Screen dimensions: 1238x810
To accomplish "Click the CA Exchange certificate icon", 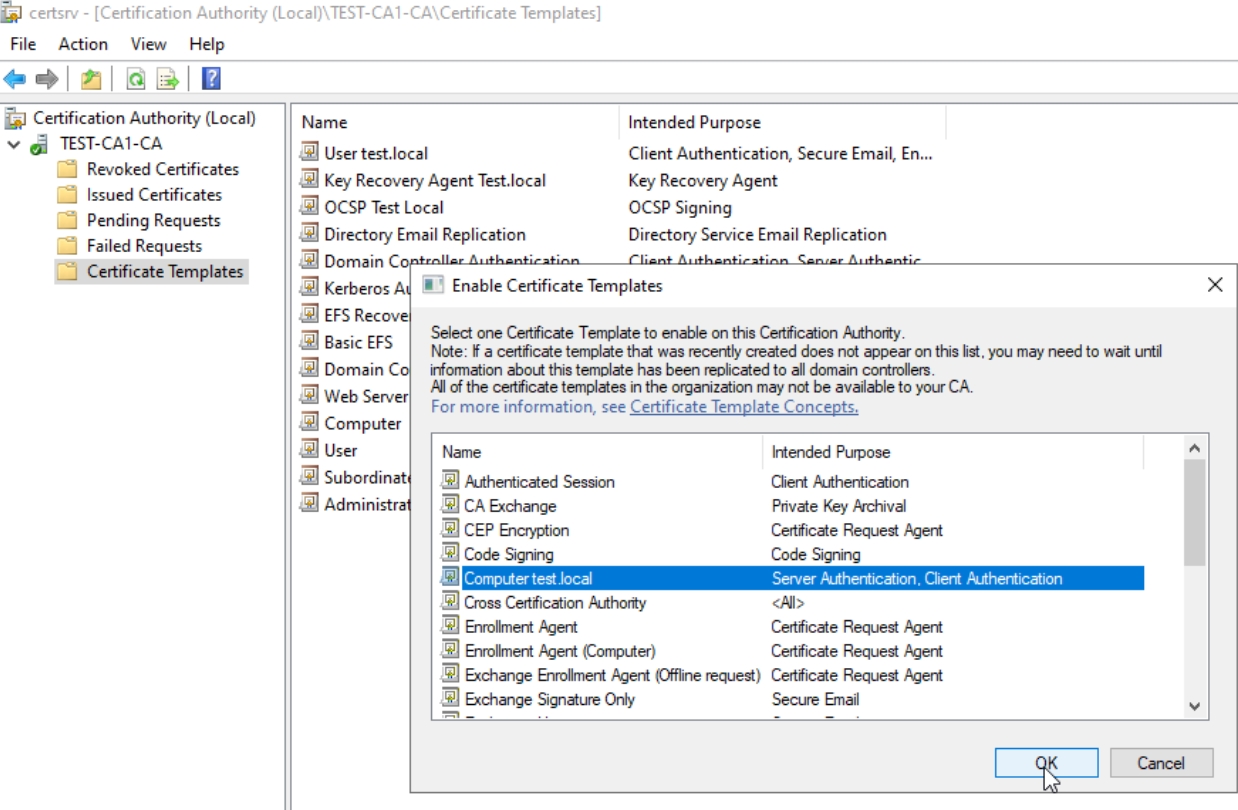I will [451, 505].
